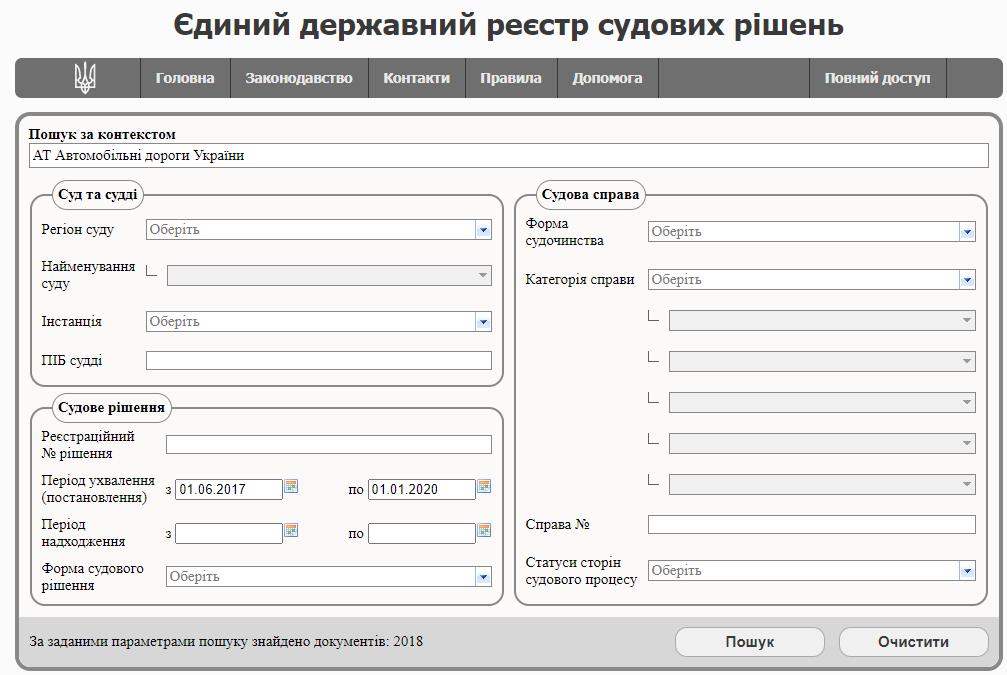Viewport: 1007px width, 675px height.
Task: Open calendar for decision period start date
Action: [291, 487]
